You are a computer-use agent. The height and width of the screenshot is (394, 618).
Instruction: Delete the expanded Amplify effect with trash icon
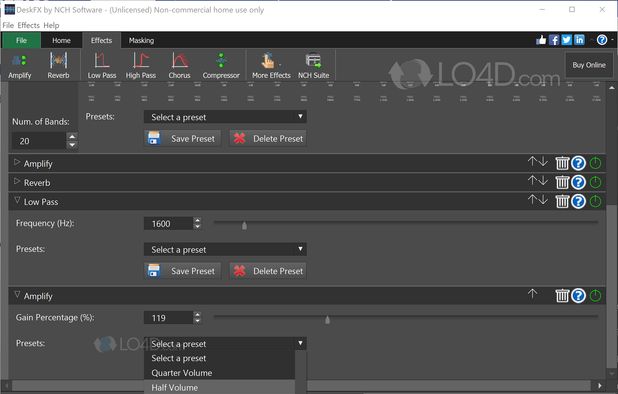click(562, 296)
